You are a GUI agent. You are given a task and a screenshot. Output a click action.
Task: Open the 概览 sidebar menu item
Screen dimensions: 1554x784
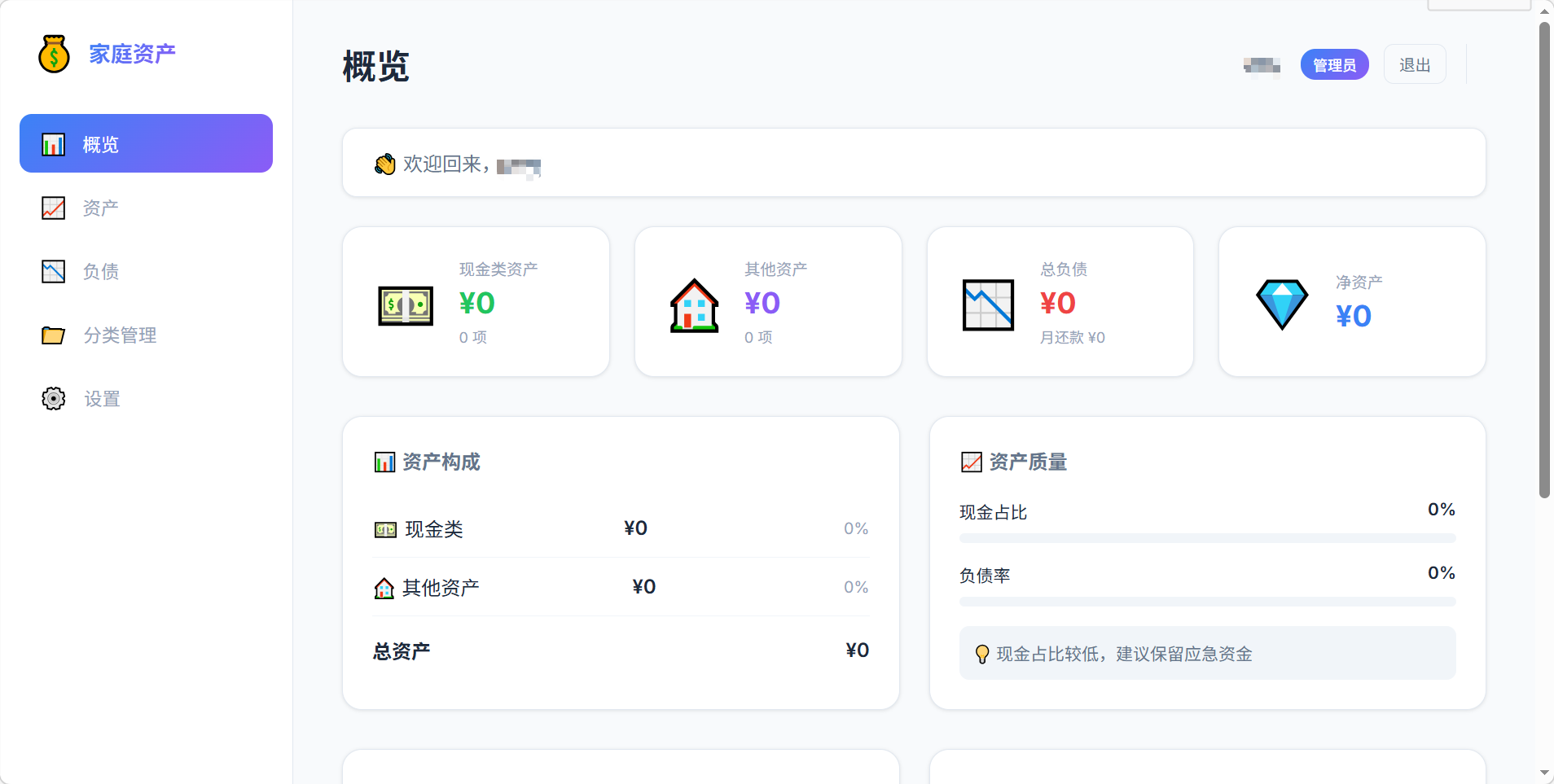[146, 143]
